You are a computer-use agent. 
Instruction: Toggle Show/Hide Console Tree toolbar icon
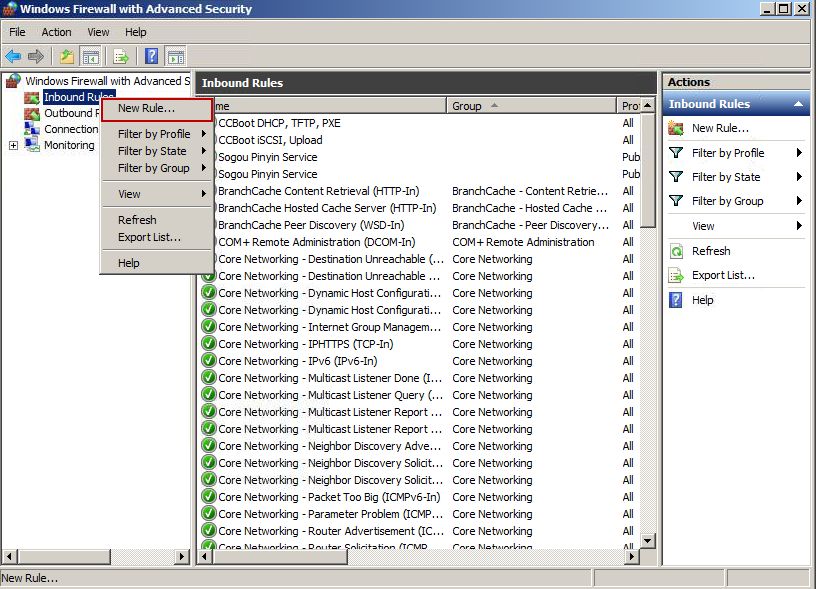click(91, 56)
